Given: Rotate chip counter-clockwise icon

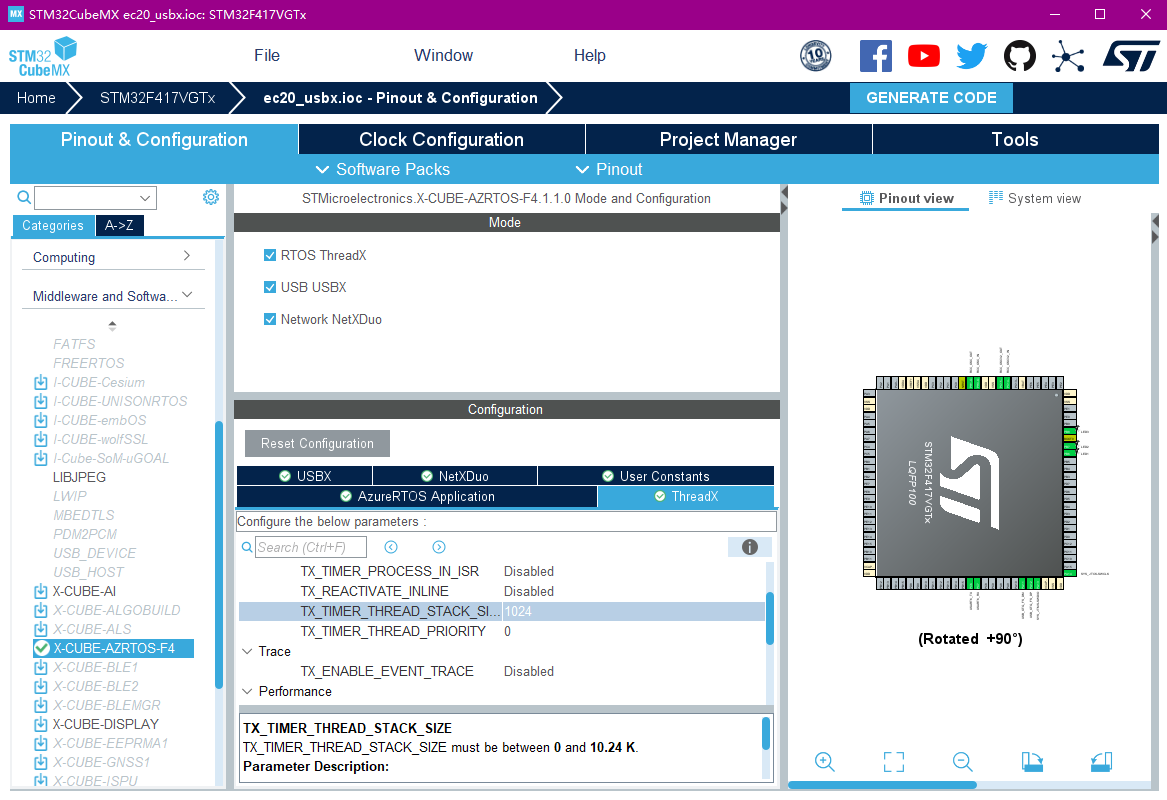Looking at the screenshot, I should (x=1102, y=761).
